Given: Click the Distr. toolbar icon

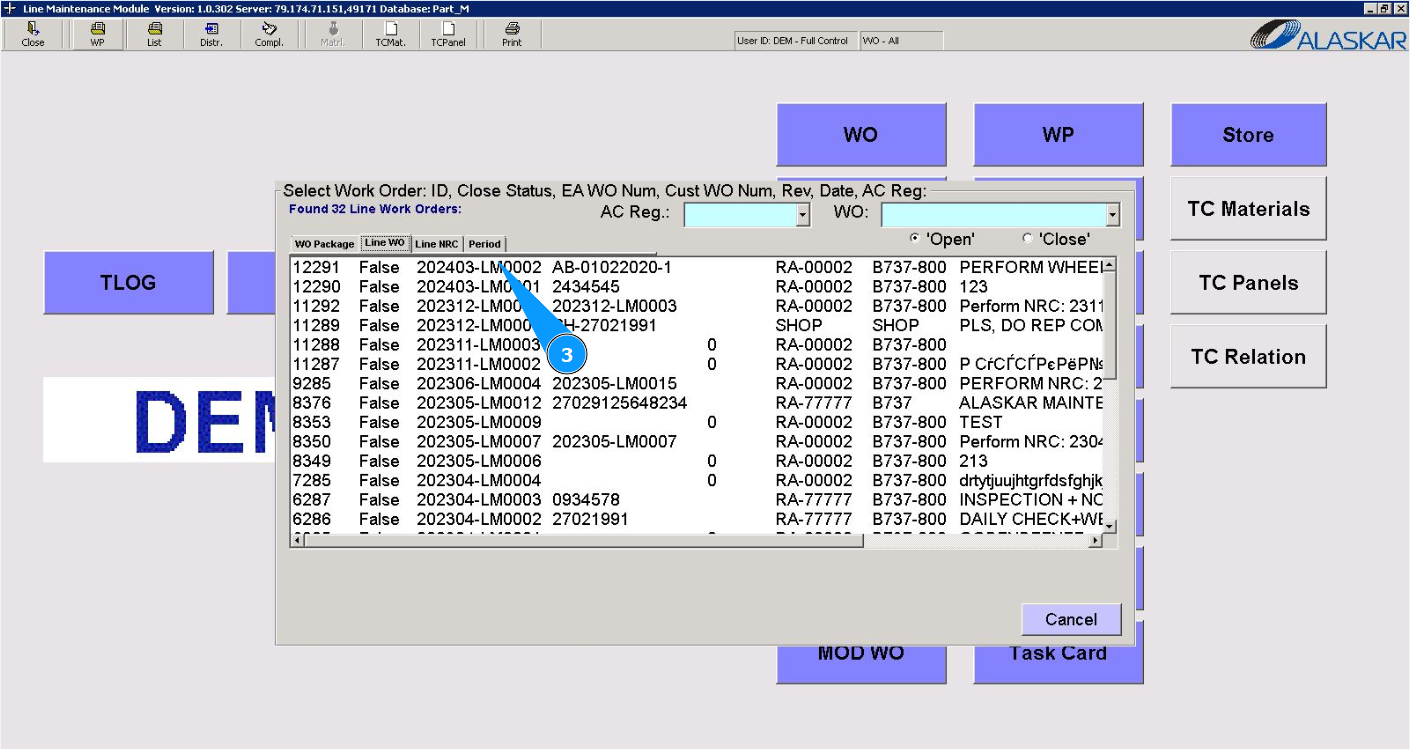Looking at the screenshot, I should tap(211, 35).
